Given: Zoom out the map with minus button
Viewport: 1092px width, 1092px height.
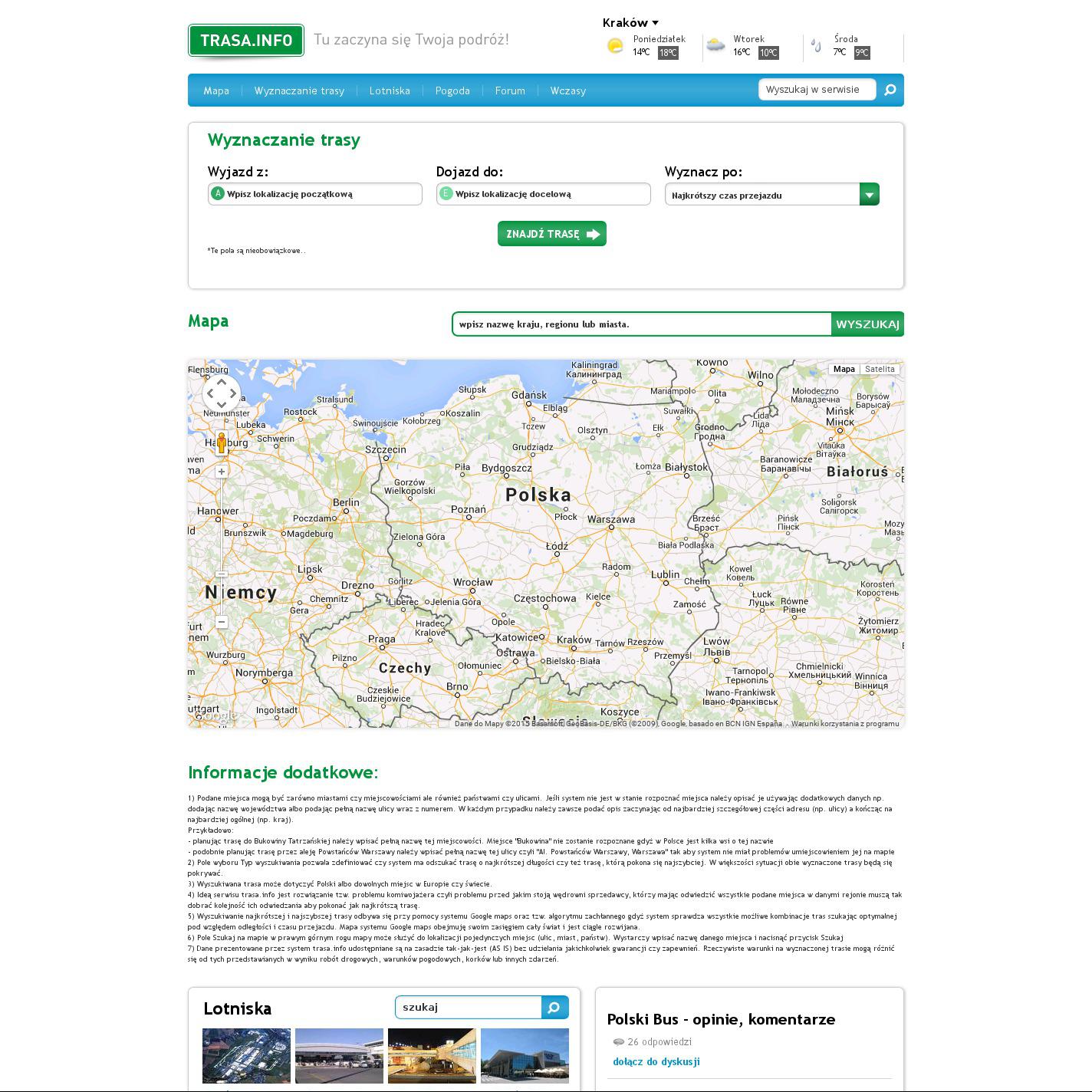Looking at the screenshot, I should tap(222, 622).
